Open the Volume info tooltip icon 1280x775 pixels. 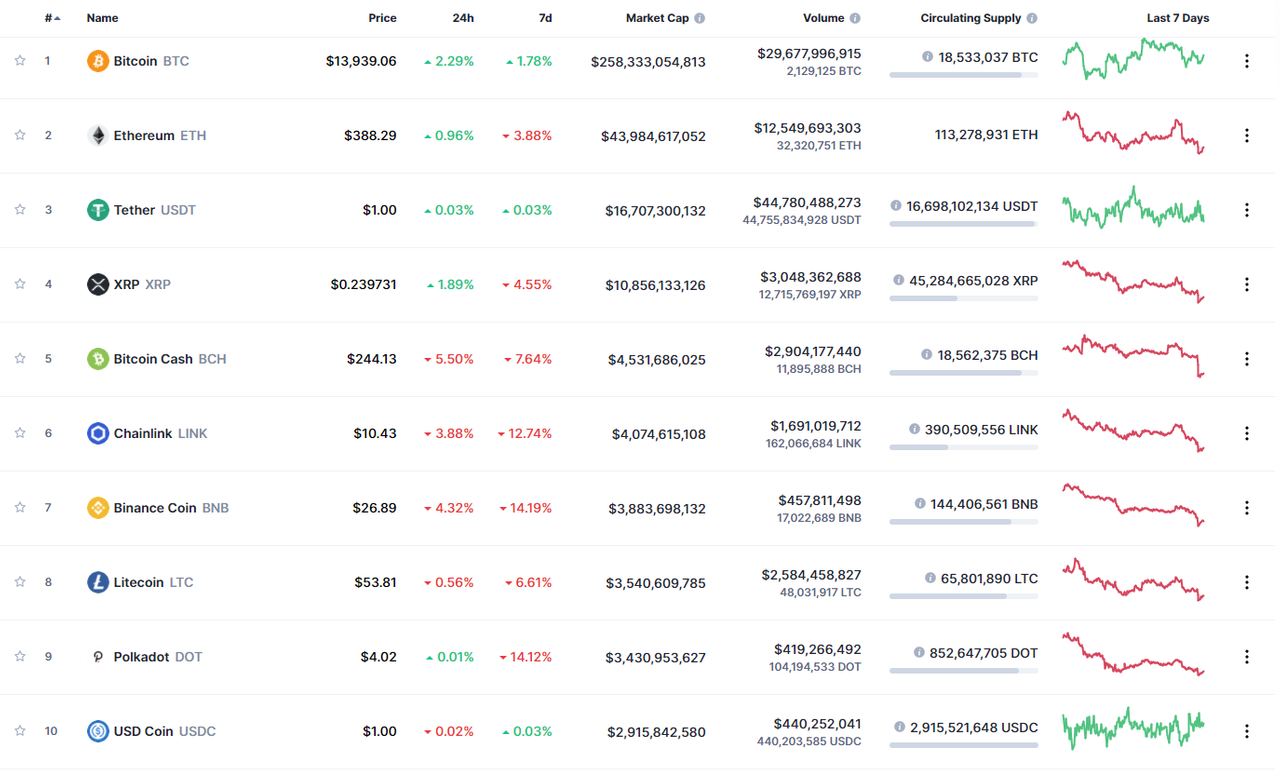(x=855, y=18)
